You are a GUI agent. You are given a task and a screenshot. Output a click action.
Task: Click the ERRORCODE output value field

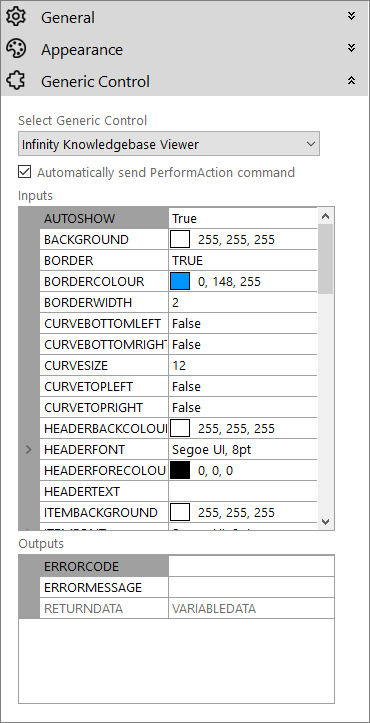(251, 566)
